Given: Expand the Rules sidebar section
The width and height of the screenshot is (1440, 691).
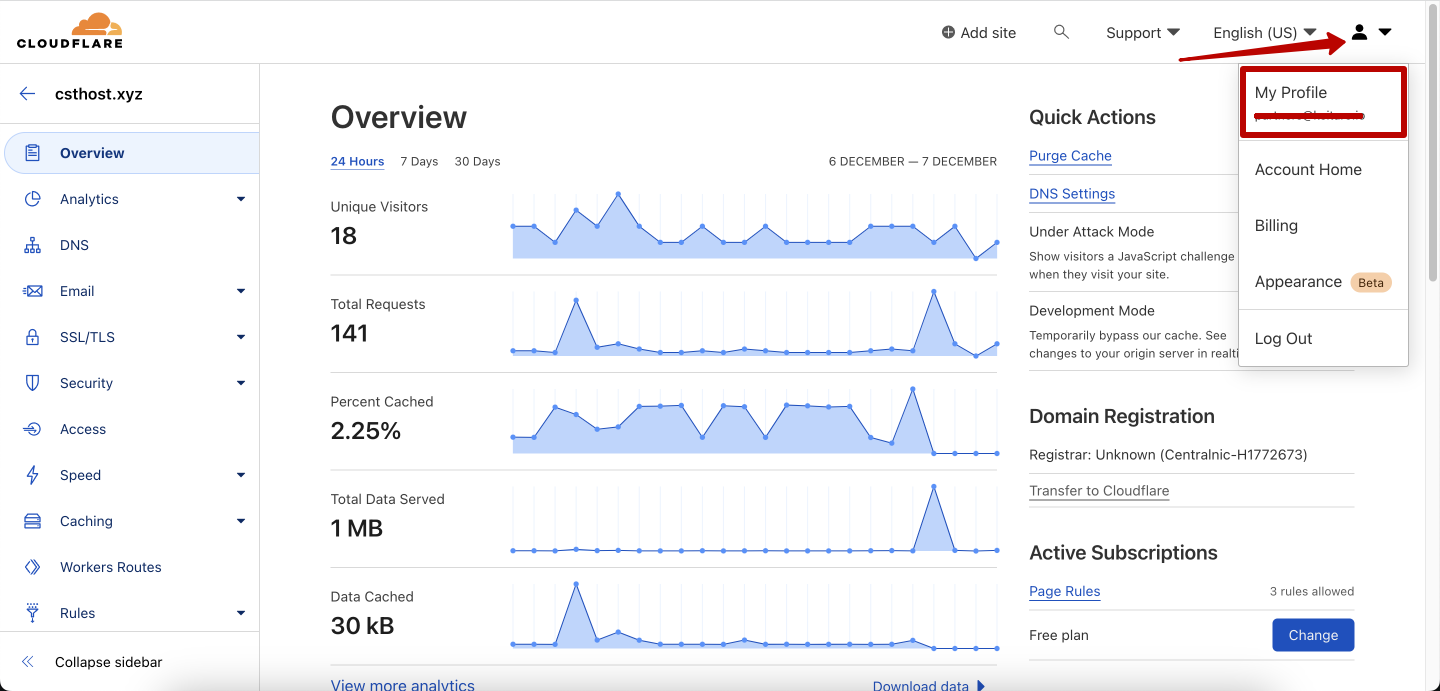Looking at the screenshot, I should point(241,613).
